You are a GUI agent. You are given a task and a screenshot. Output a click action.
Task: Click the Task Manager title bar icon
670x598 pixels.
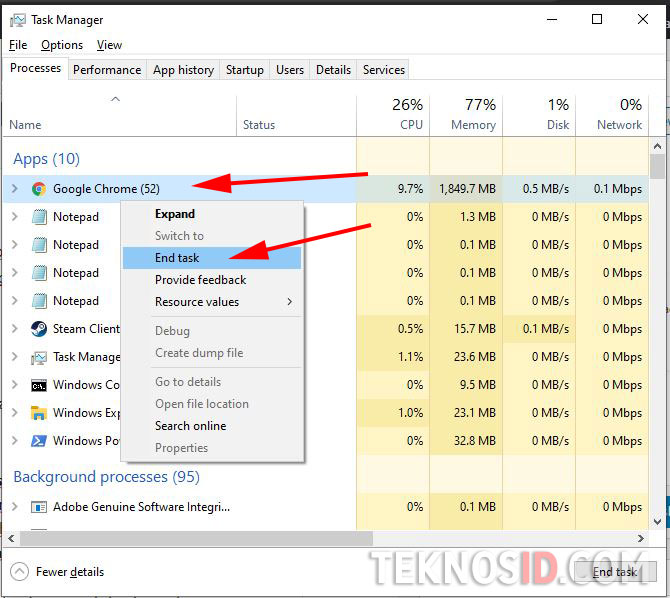18,20
